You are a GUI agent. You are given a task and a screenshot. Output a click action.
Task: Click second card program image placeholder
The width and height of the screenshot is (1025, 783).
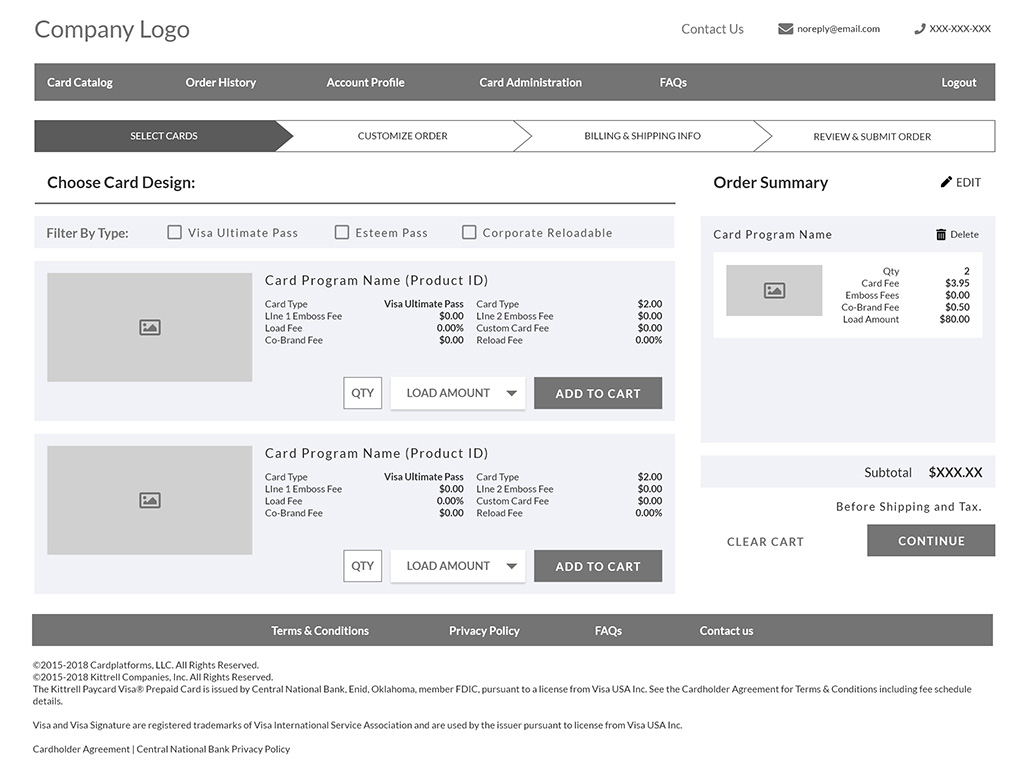click(x=150, y=501)
